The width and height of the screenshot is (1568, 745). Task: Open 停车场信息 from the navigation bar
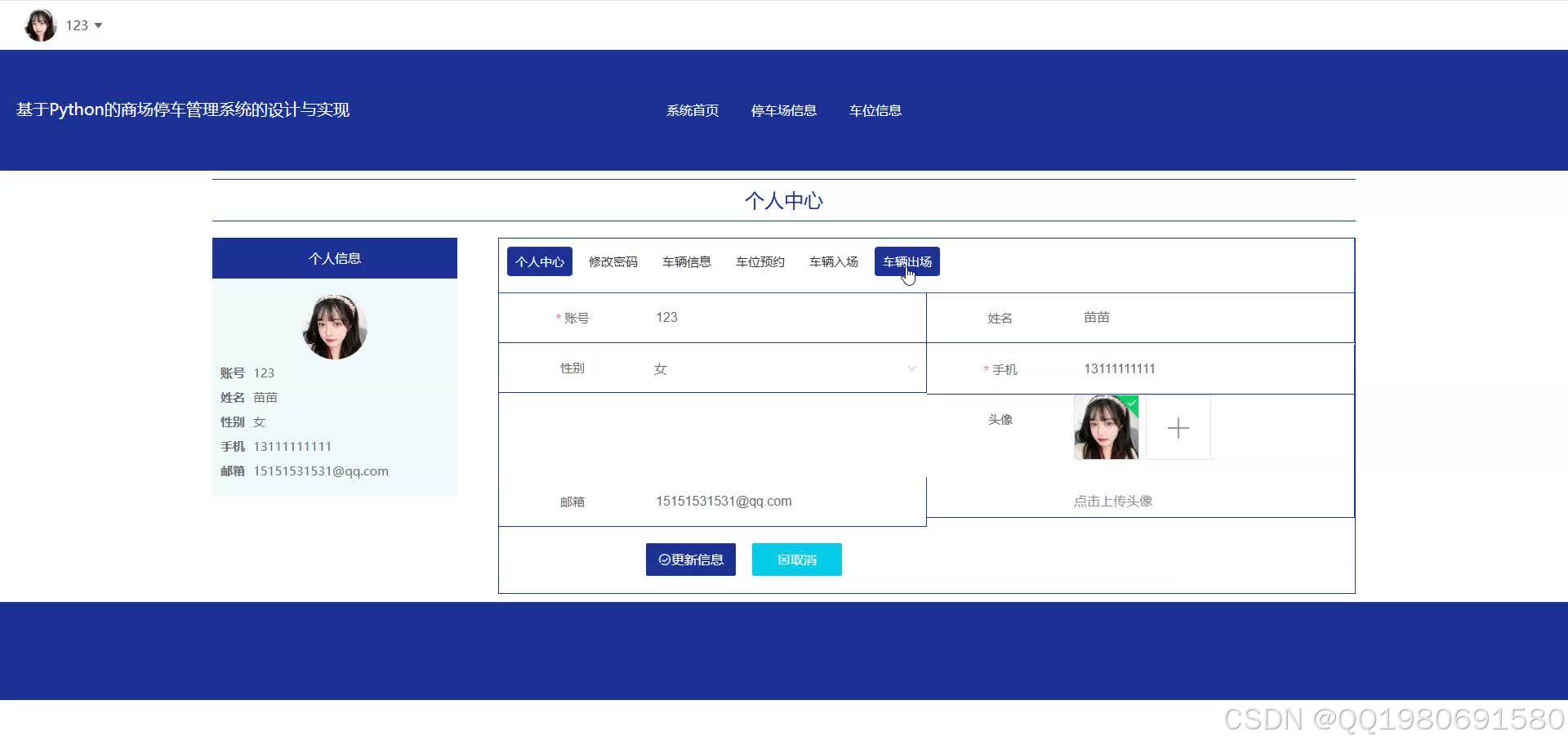point(783,110)
